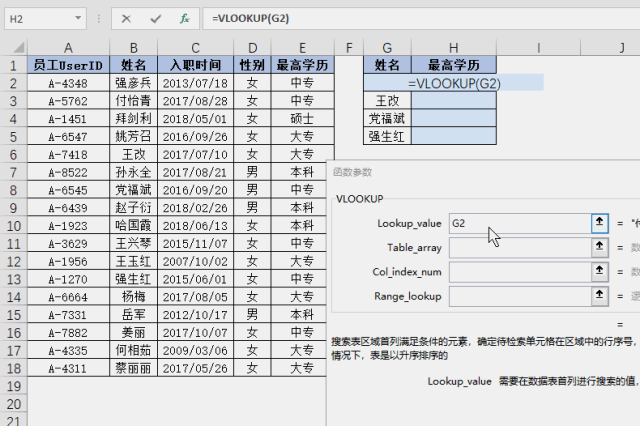Open the Name Box dropdown arrow

78,18
